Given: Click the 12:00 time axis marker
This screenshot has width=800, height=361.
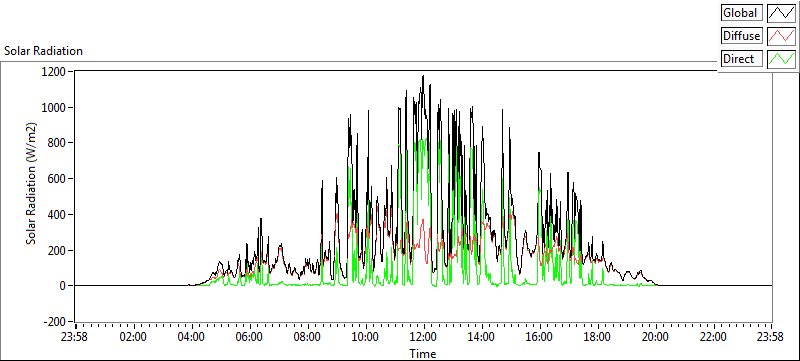Looking at the screenshot, I should tap(423, 338).
